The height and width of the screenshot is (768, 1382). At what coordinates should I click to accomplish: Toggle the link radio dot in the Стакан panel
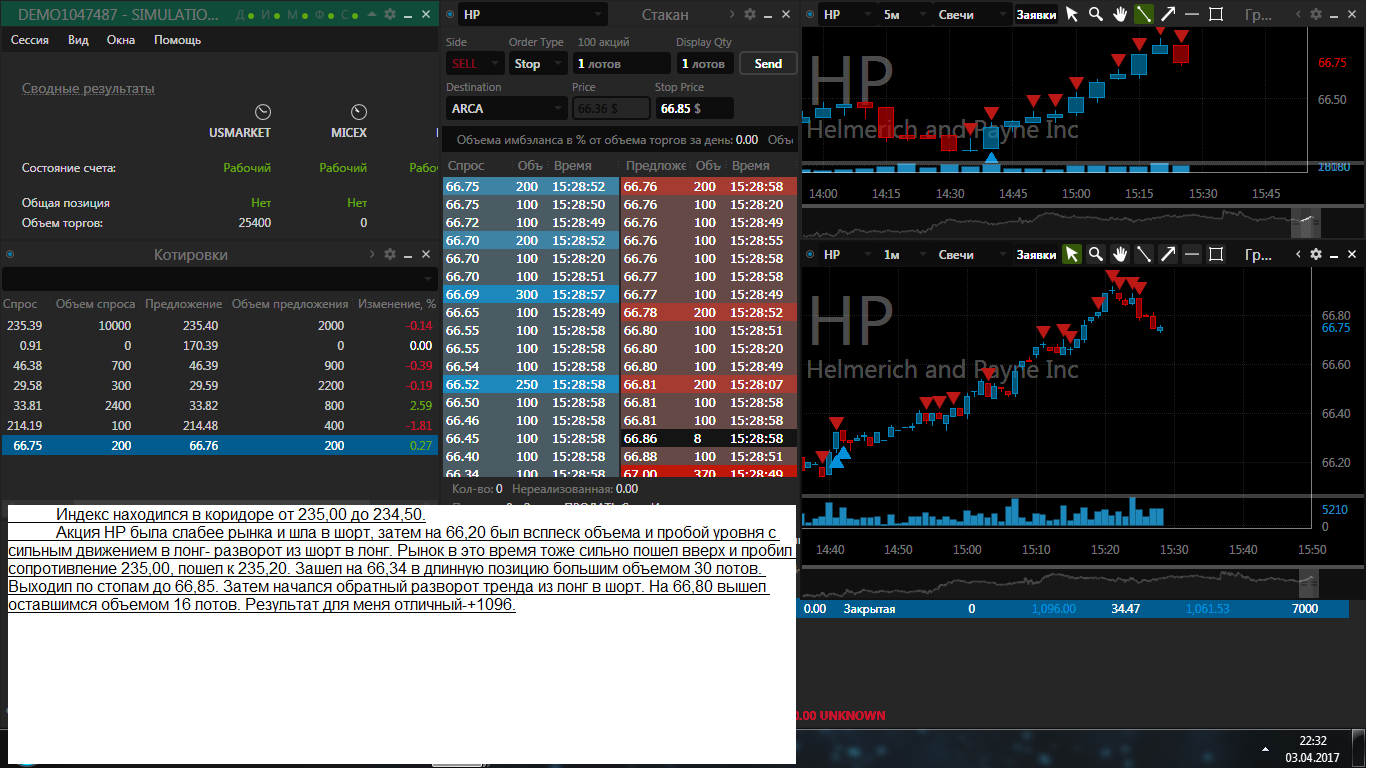(450, 14)
